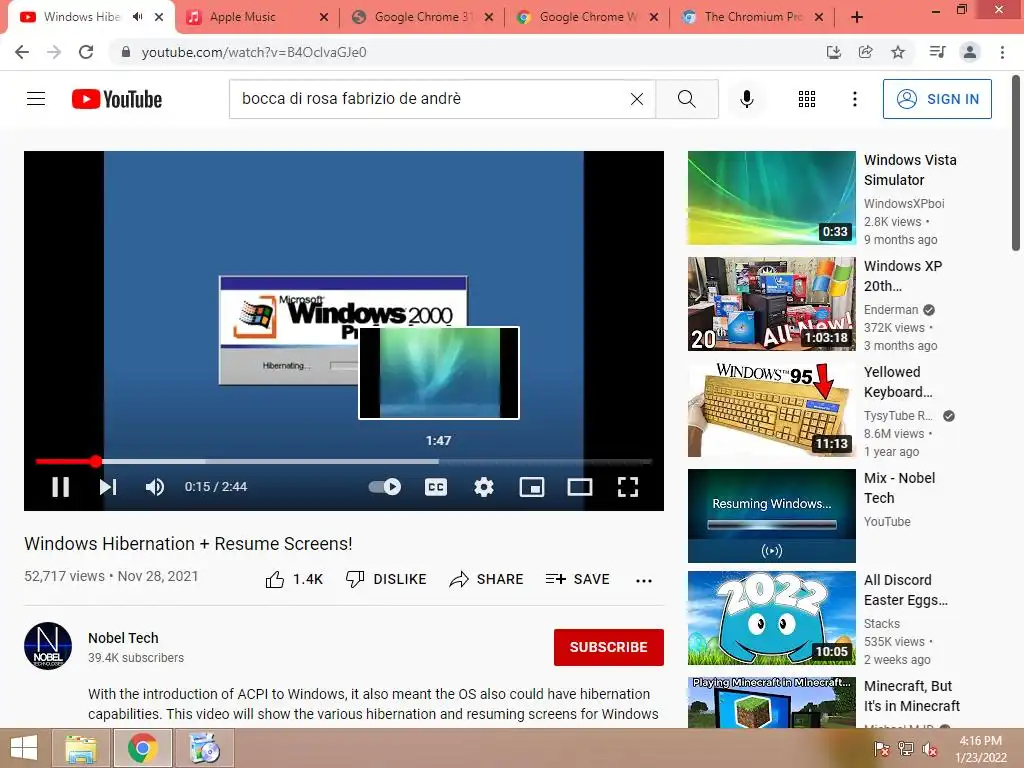Click the DISLIKE thumbs down button
Viewport: 1024px width, 768px height.
pos(386,579)
